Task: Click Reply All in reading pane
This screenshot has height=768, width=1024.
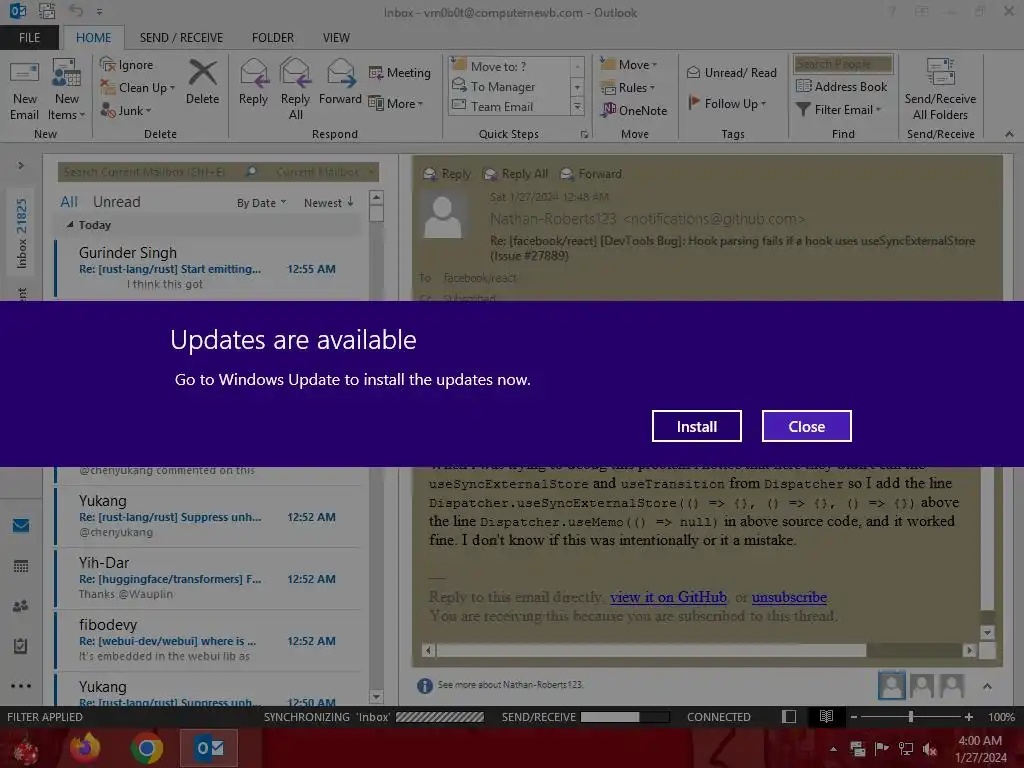Action: [x=515, y=174]
